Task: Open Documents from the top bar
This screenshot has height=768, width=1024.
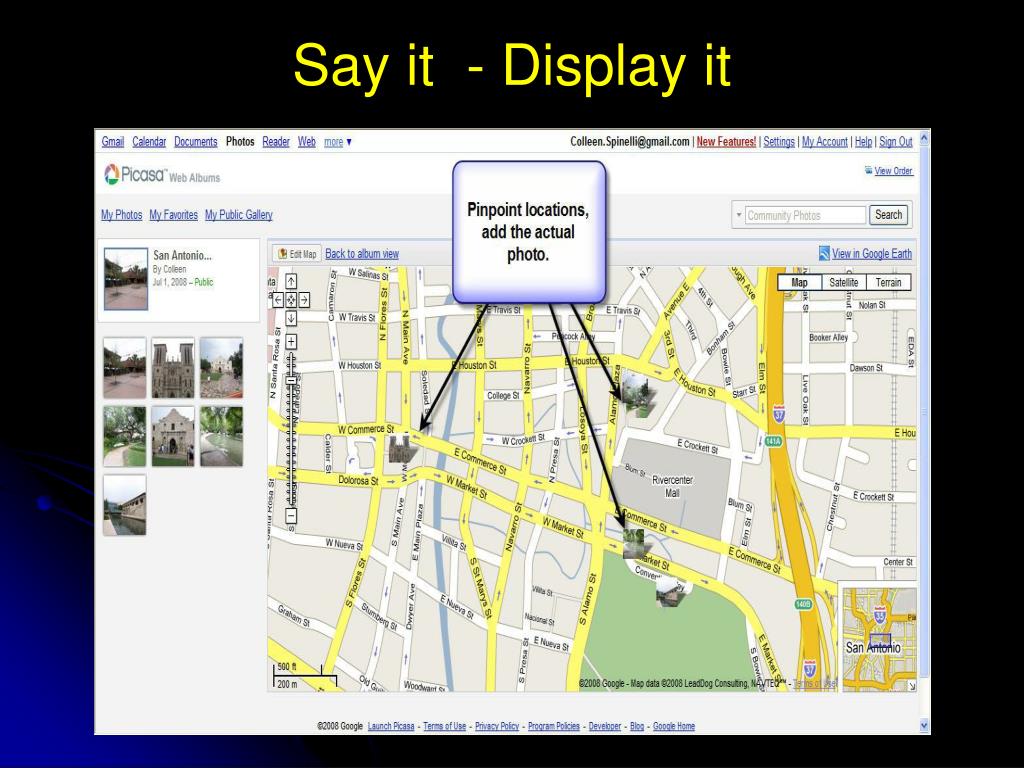Action: tap(196, 142)
